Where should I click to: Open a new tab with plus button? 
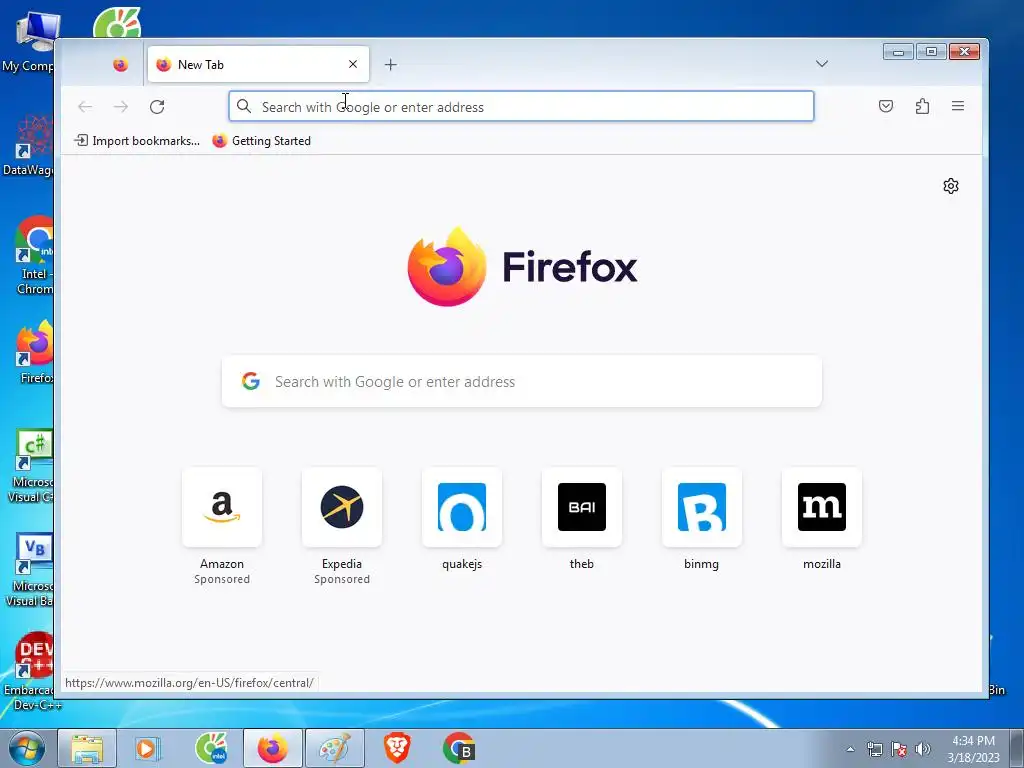pyautogui.click(x=391, y=65)
